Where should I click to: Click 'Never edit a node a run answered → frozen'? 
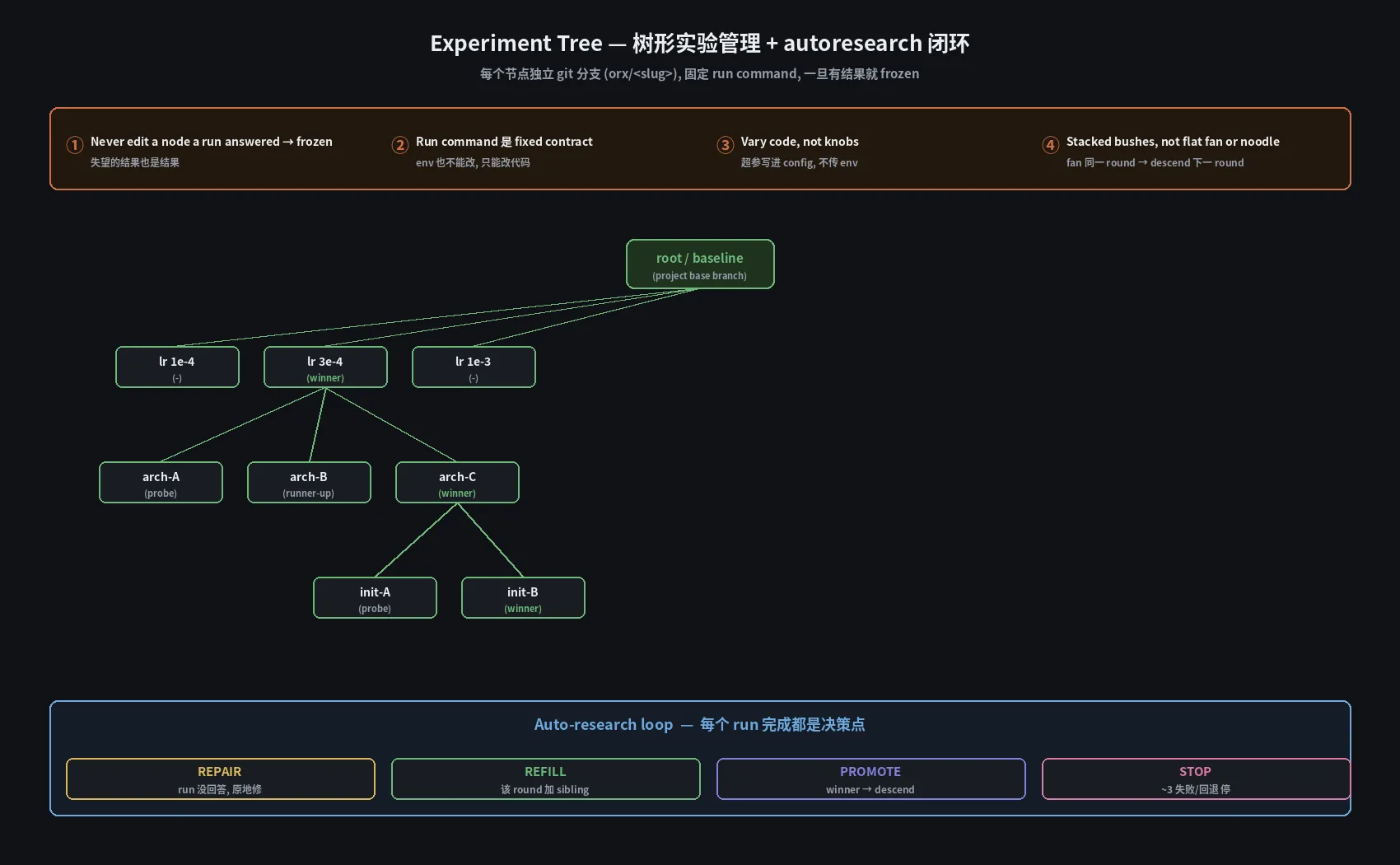pos(212,142)
